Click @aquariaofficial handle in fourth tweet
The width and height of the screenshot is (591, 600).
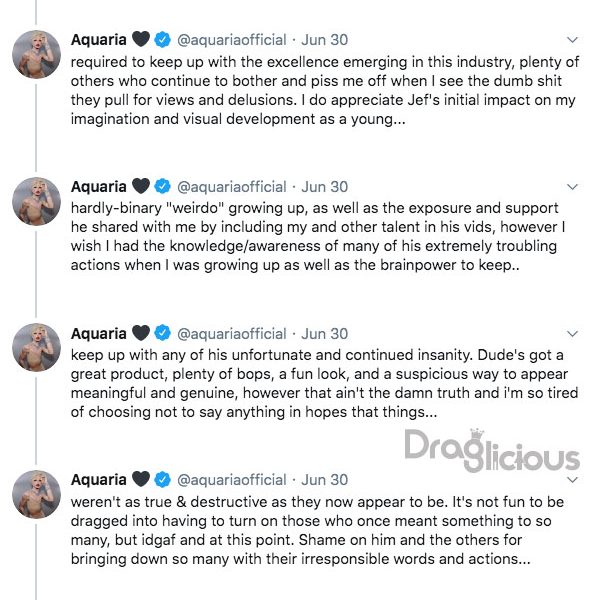click(x=232, y=480)
